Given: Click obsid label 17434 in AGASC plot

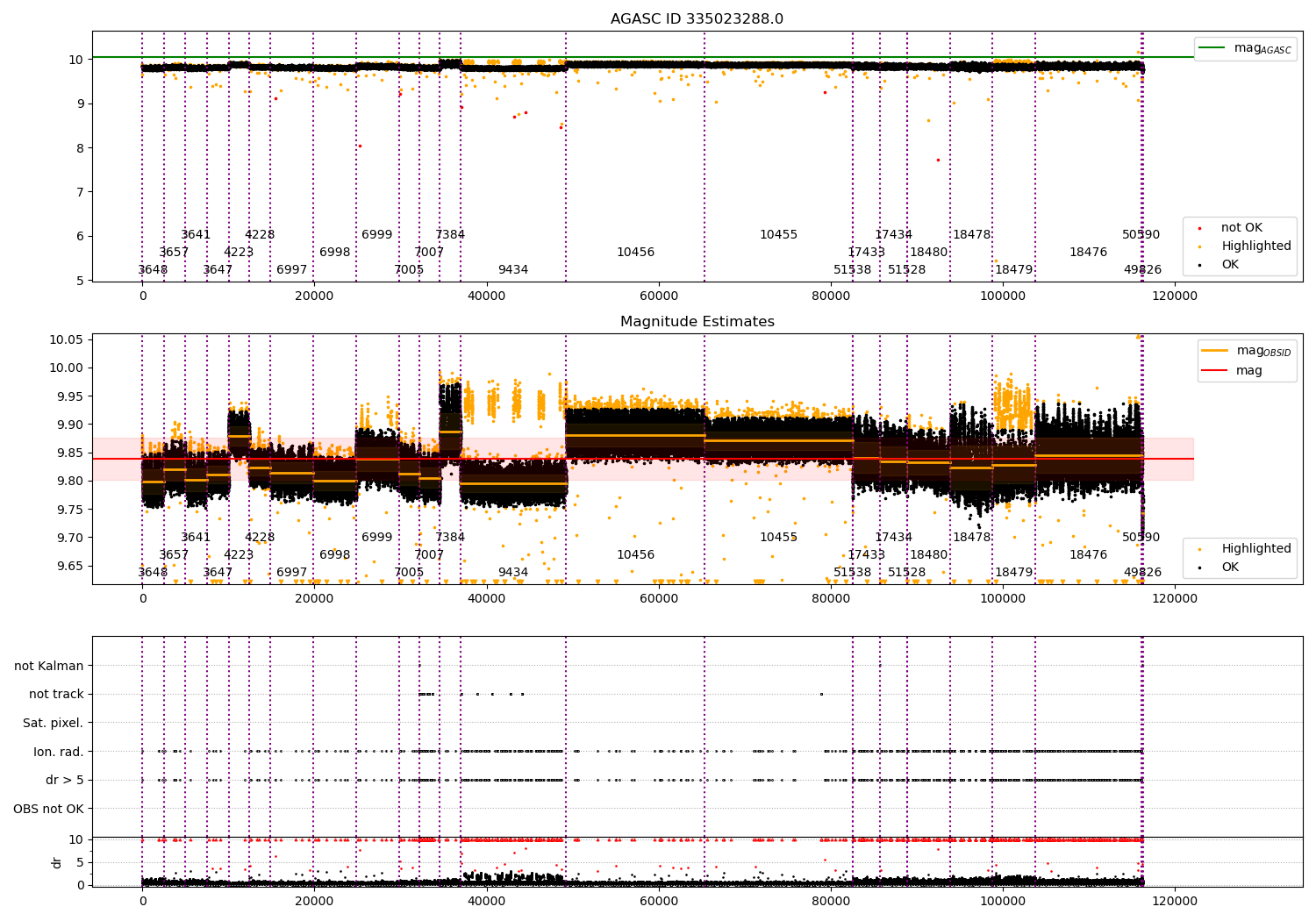Looking at the screenshot, I should pyautogui.click(x=893, y=235).
